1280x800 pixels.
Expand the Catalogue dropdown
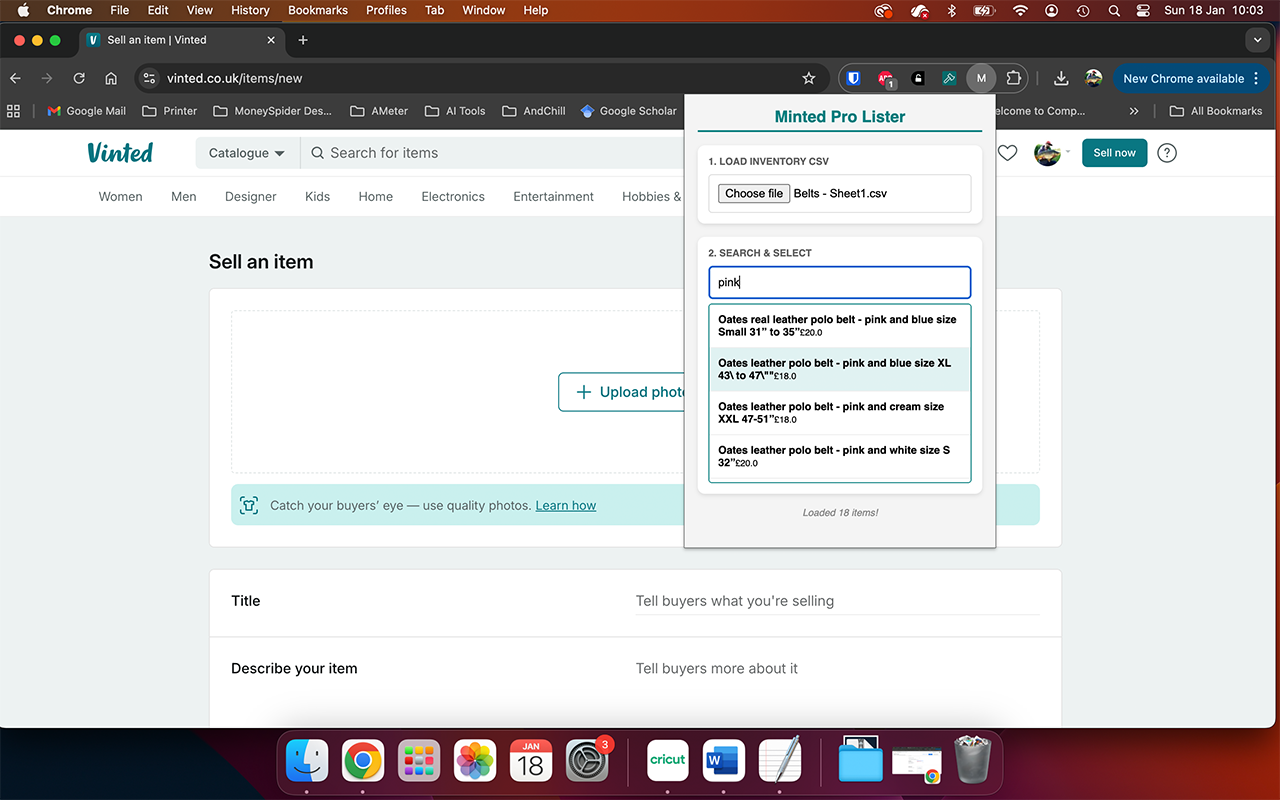(247, 153)
